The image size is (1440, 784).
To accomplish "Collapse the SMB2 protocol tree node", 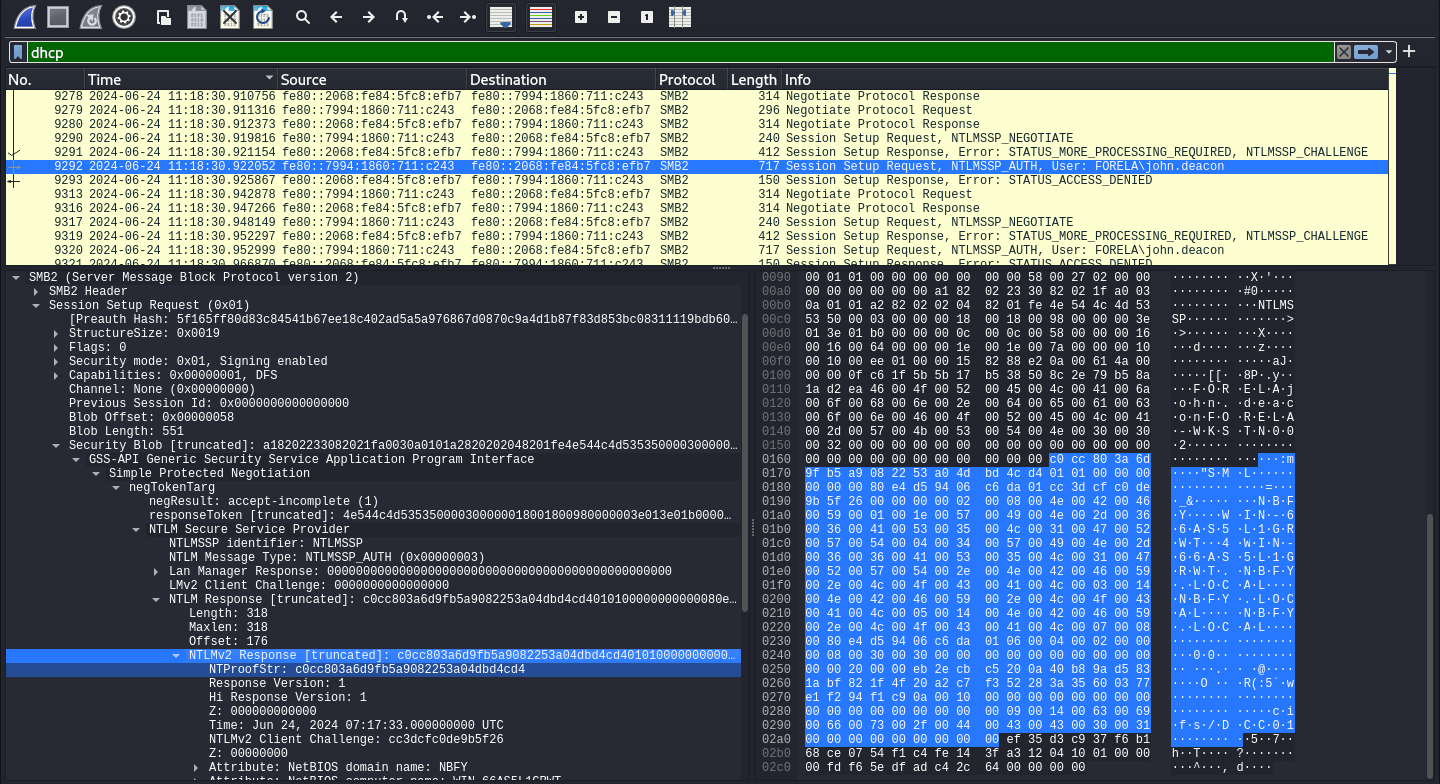I will (17, 277).
